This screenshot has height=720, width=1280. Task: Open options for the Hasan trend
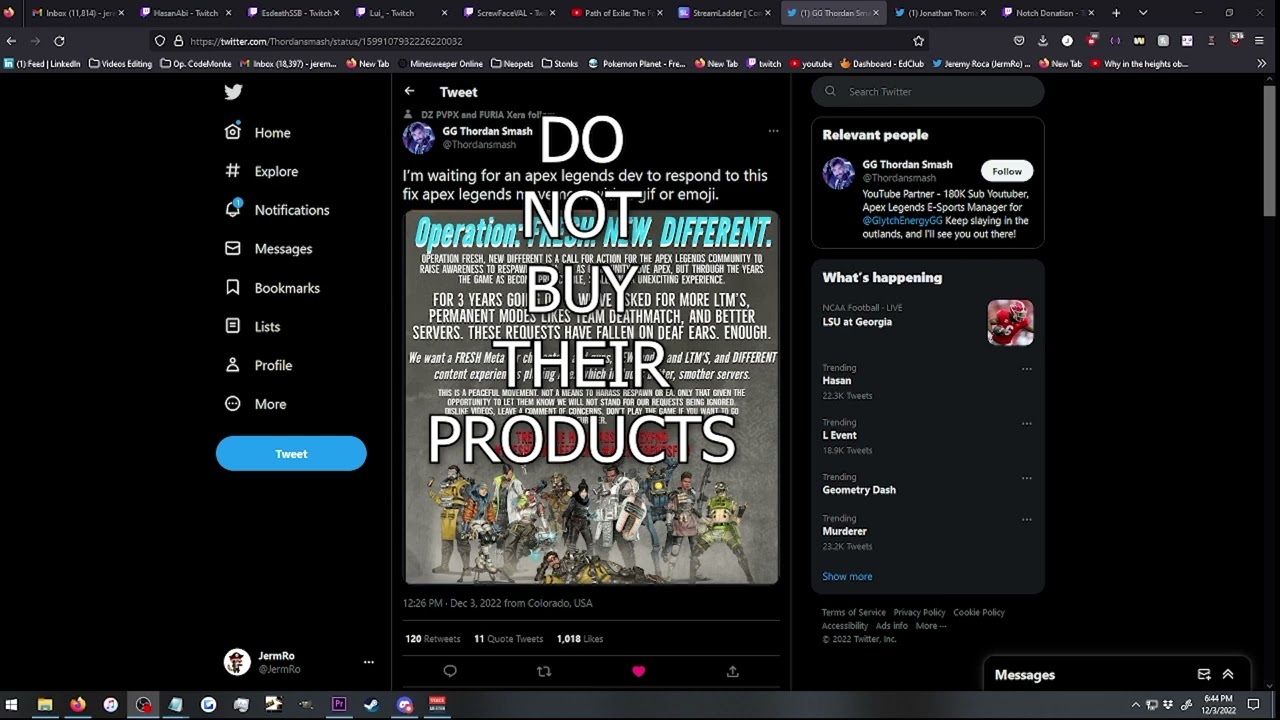[x=1026, y=369]
